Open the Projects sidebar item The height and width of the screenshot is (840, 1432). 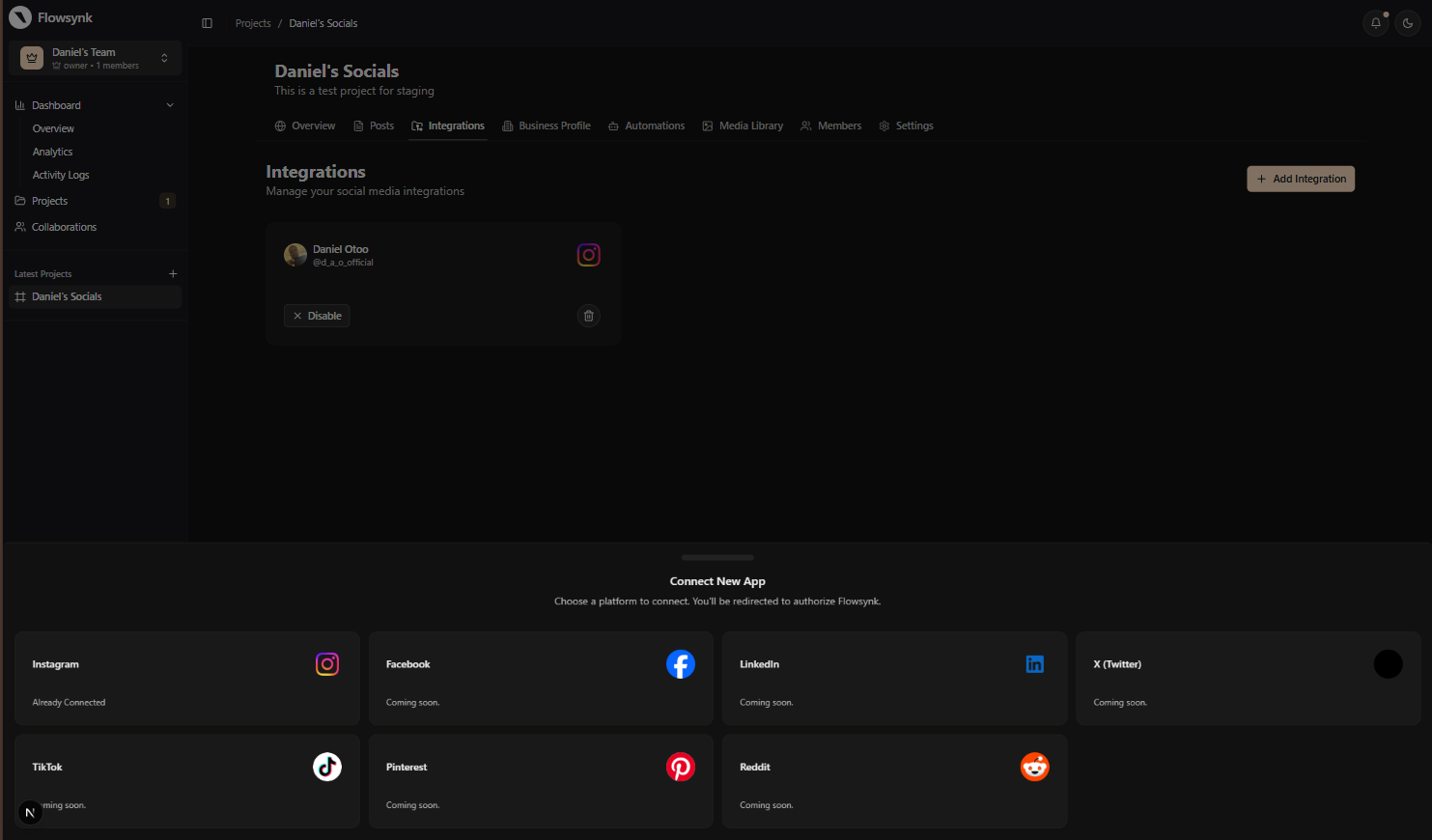pos(50,201)
